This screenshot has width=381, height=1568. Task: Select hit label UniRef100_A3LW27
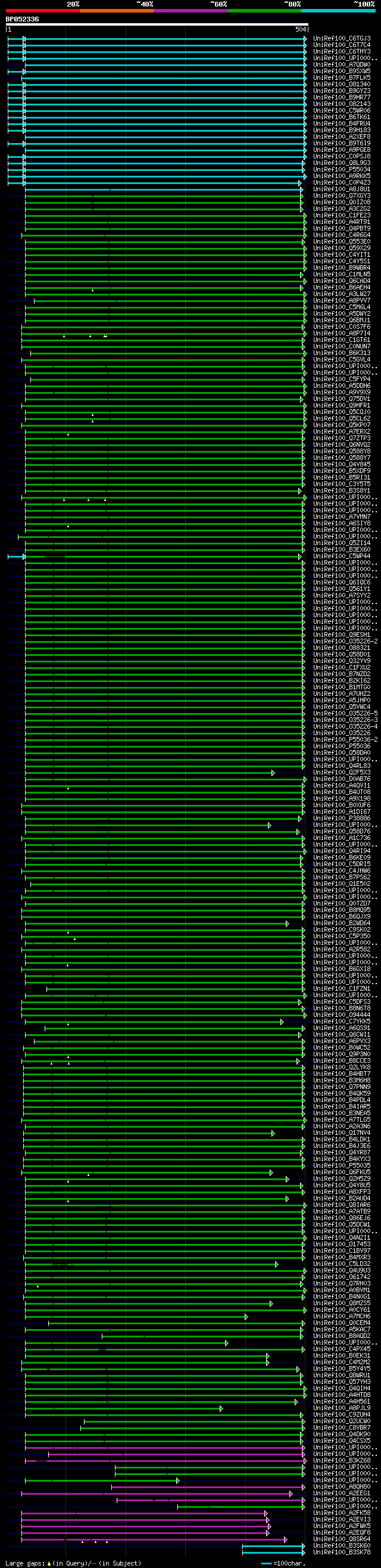click(342, 294)
